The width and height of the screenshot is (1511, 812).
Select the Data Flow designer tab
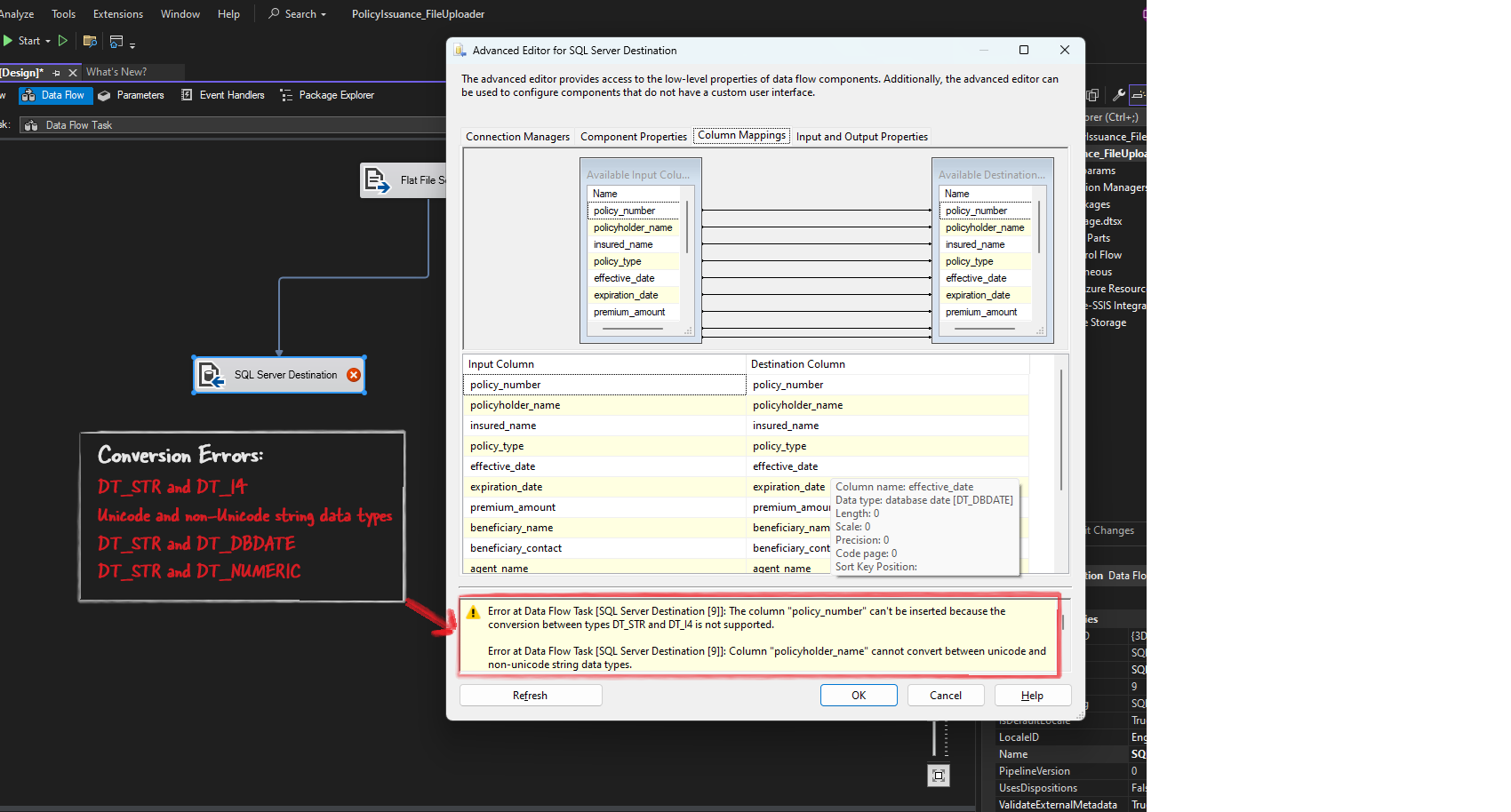click(x=55, y=95)
